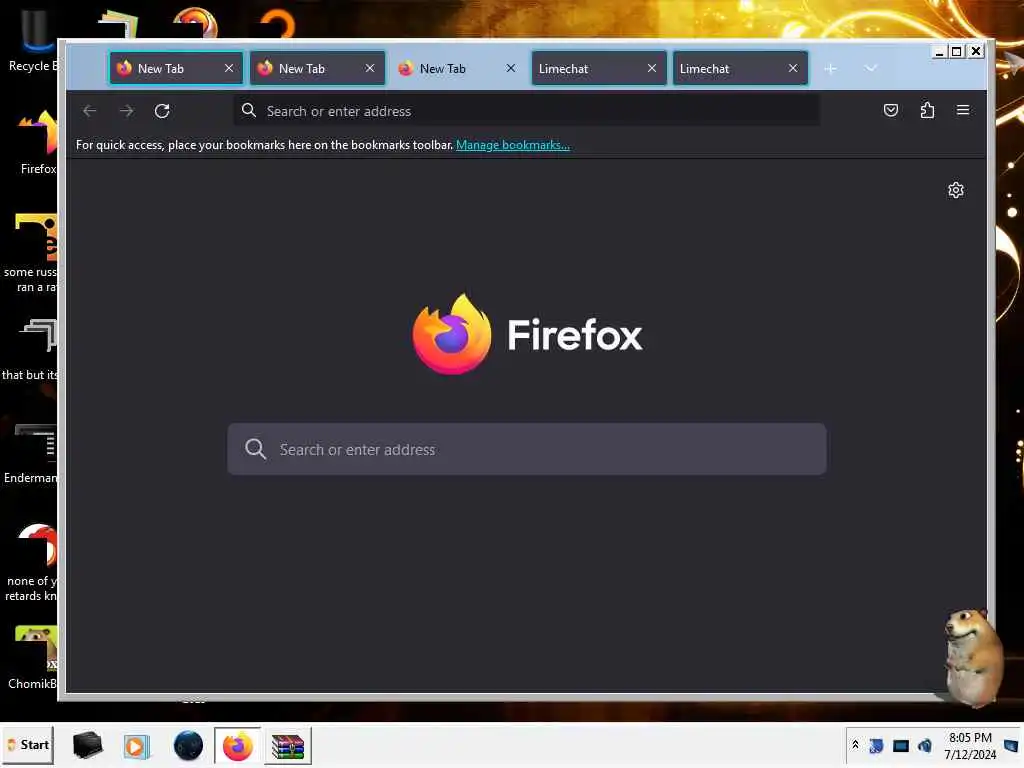The image size is (1024, 768).
Task: Close the third New Tab
Action: click(511, 69)
